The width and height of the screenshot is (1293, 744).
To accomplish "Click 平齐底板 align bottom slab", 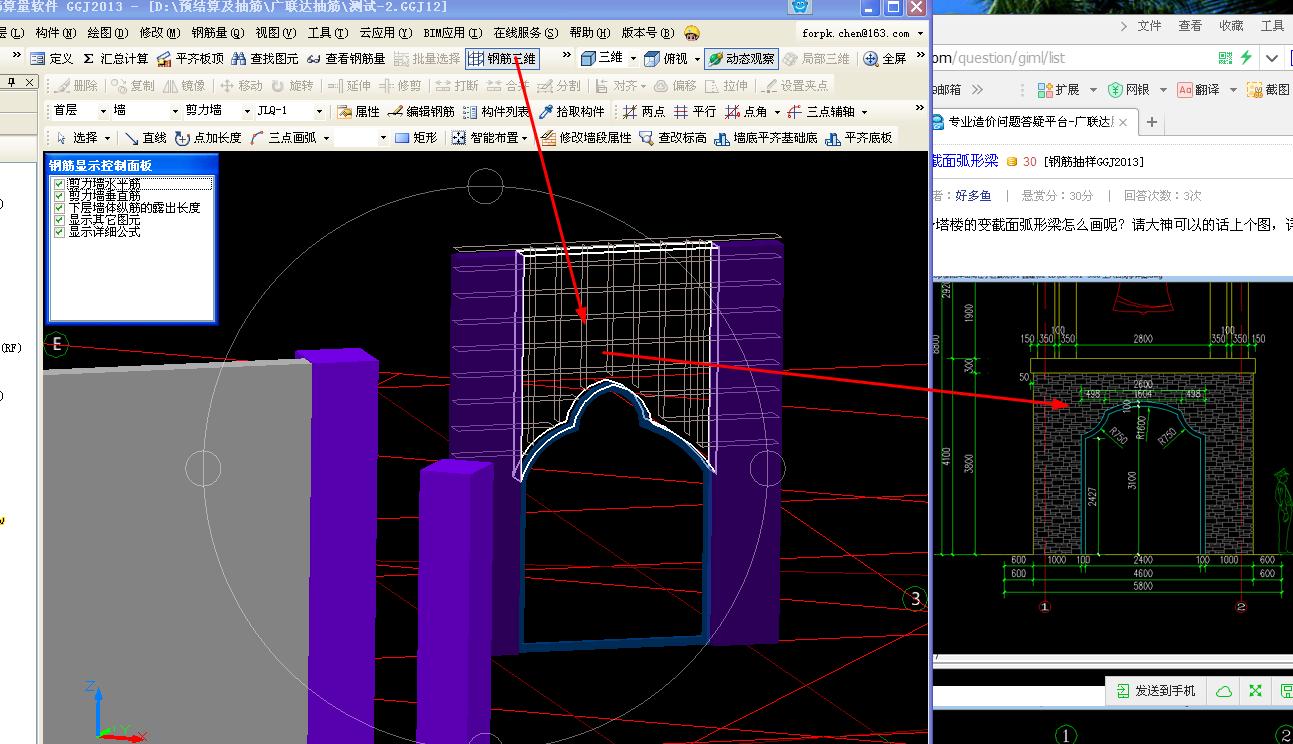I will pos(859,137).
